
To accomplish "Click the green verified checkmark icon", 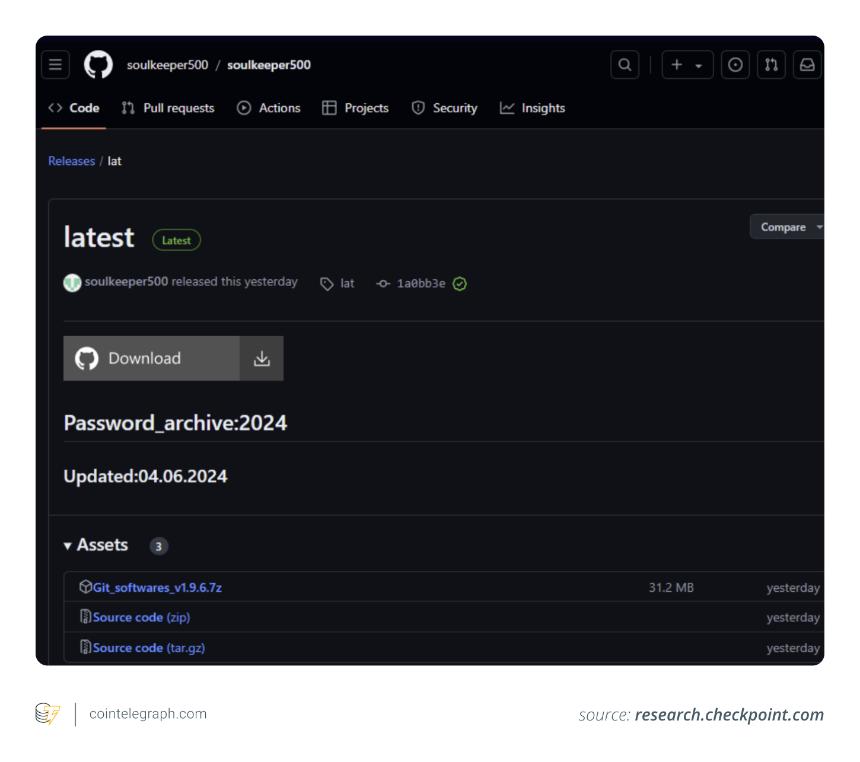I will (x=460, y=284).
